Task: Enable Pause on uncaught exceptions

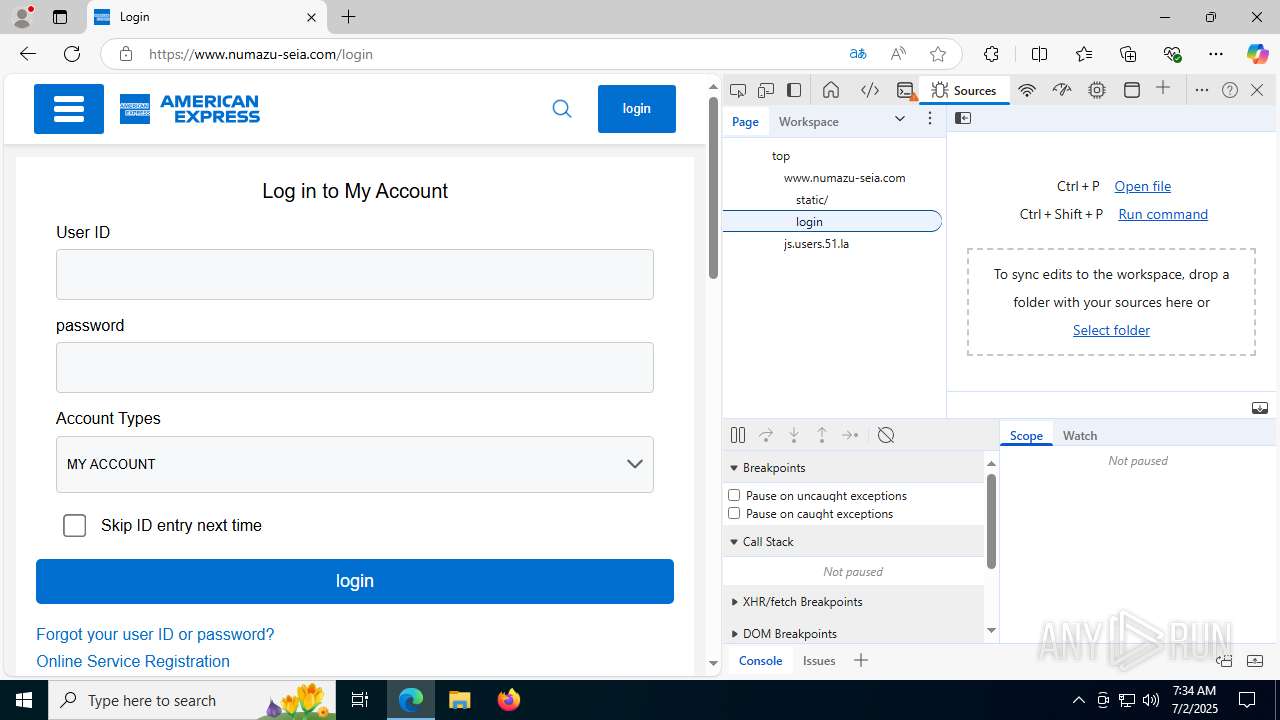Action: pos(734,495)
